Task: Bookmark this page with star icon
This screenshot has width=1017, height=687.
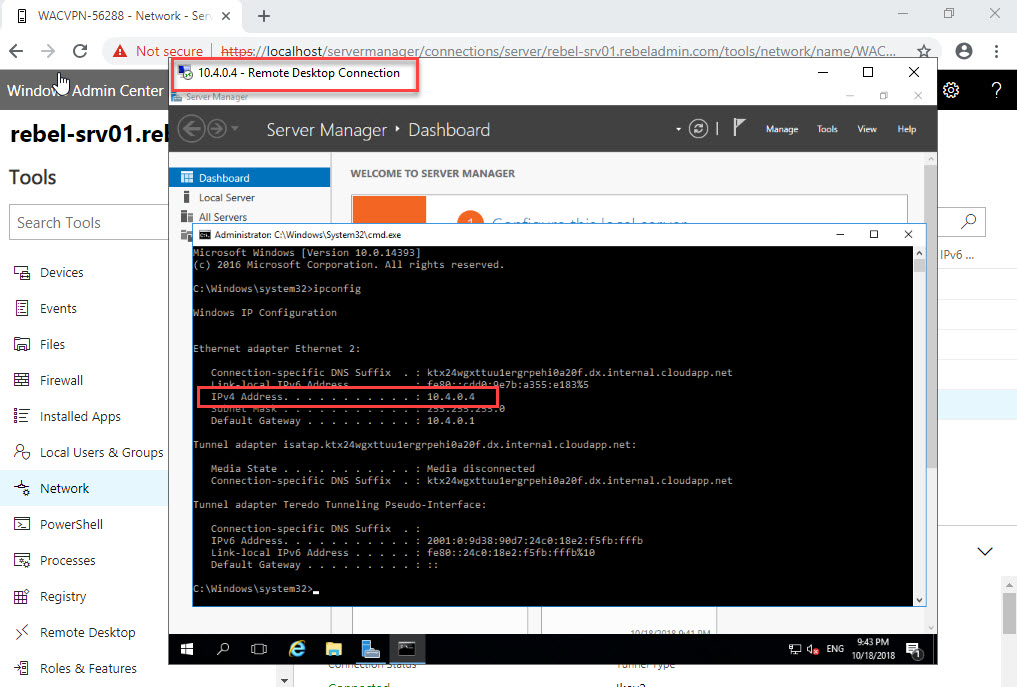Action: pyautogui.click(x=924, y=51)
